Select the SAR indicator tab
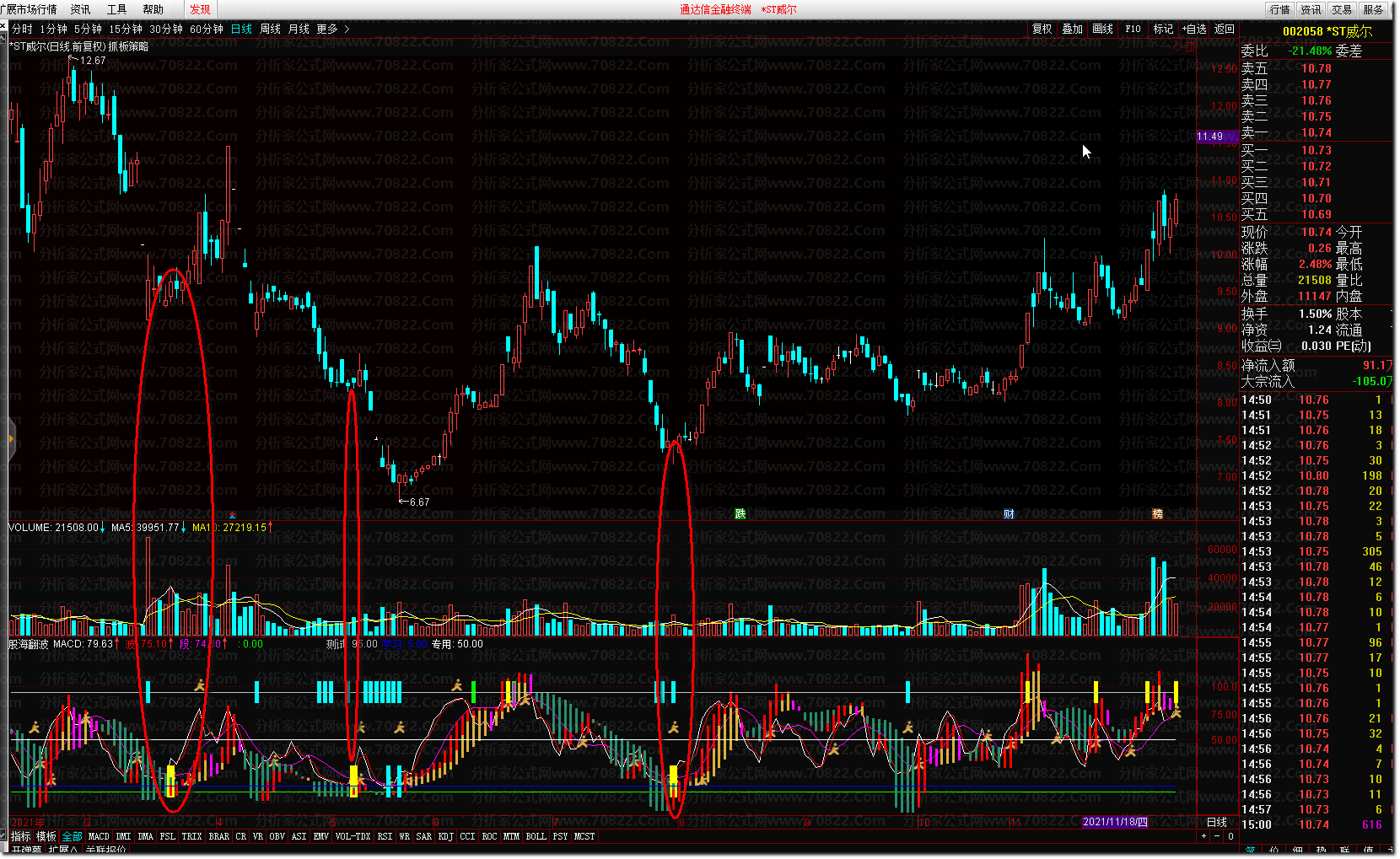 click(423, 836)
